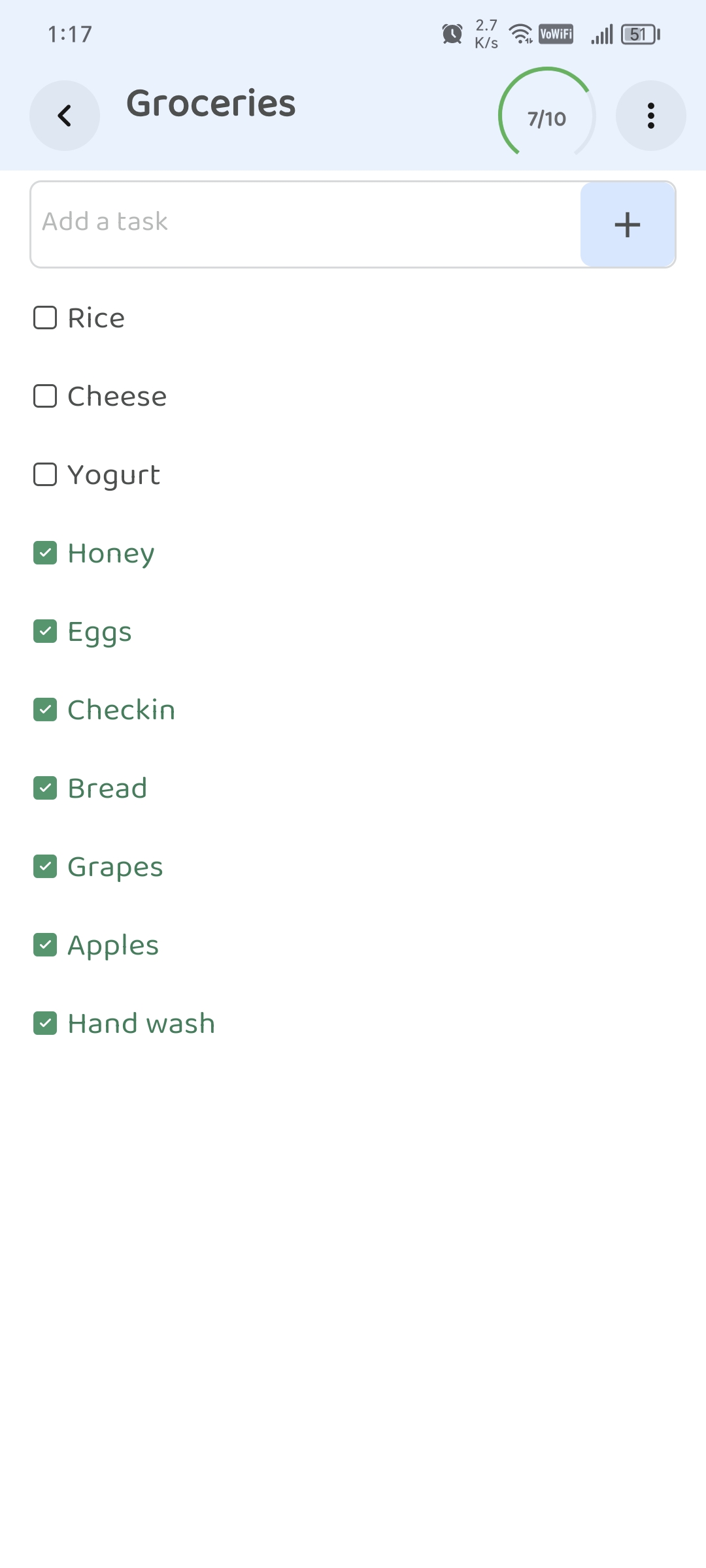Tap the 7/10 progress circle
Viewport: 706px width, 1568px height.
pos(547,116)
